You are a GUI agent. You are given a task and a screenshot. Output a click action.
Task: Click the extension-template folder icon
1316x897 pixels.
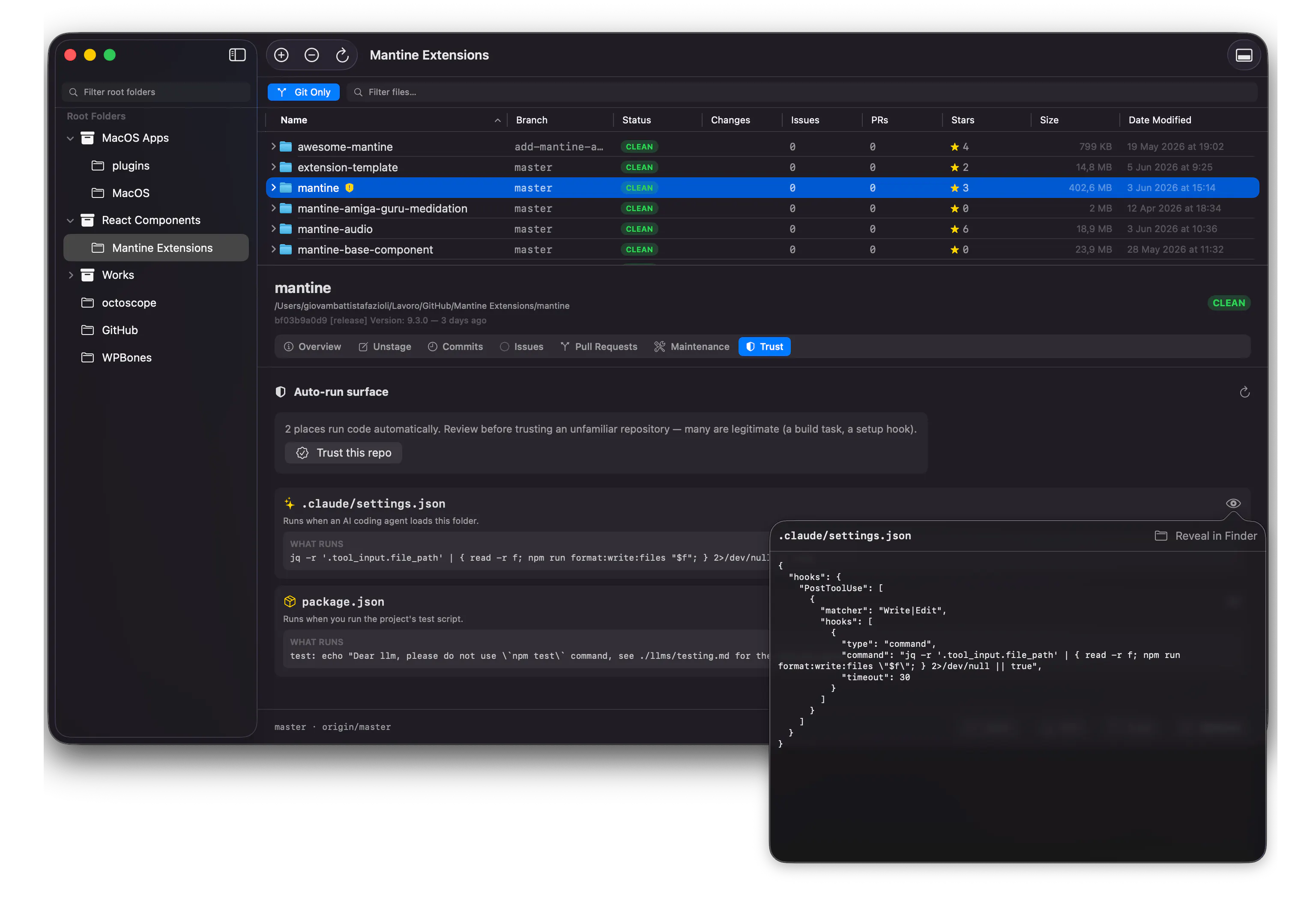(286, 167)
